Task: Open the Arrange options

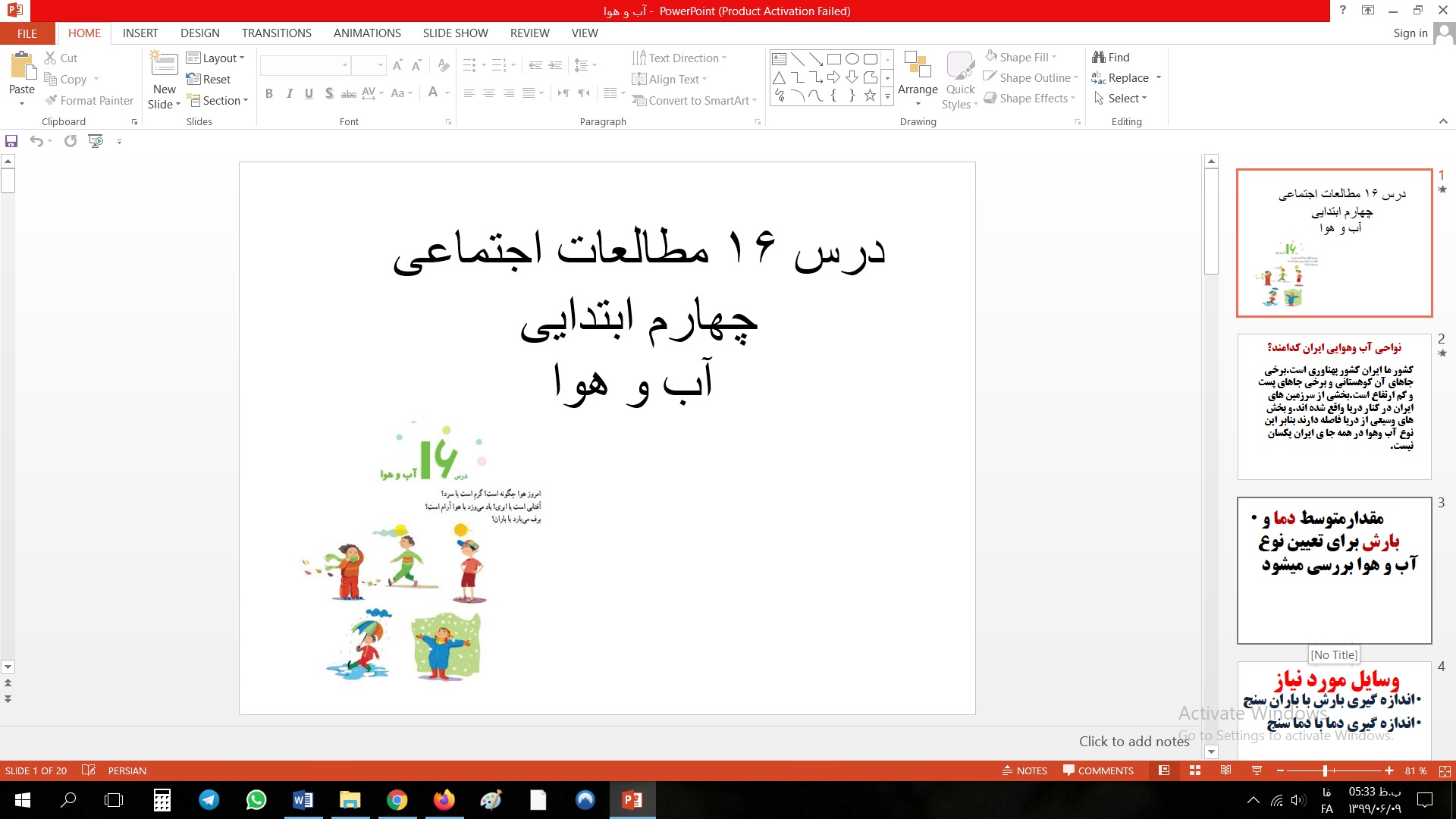Action: pyautogui.click(x=918, y=79)
